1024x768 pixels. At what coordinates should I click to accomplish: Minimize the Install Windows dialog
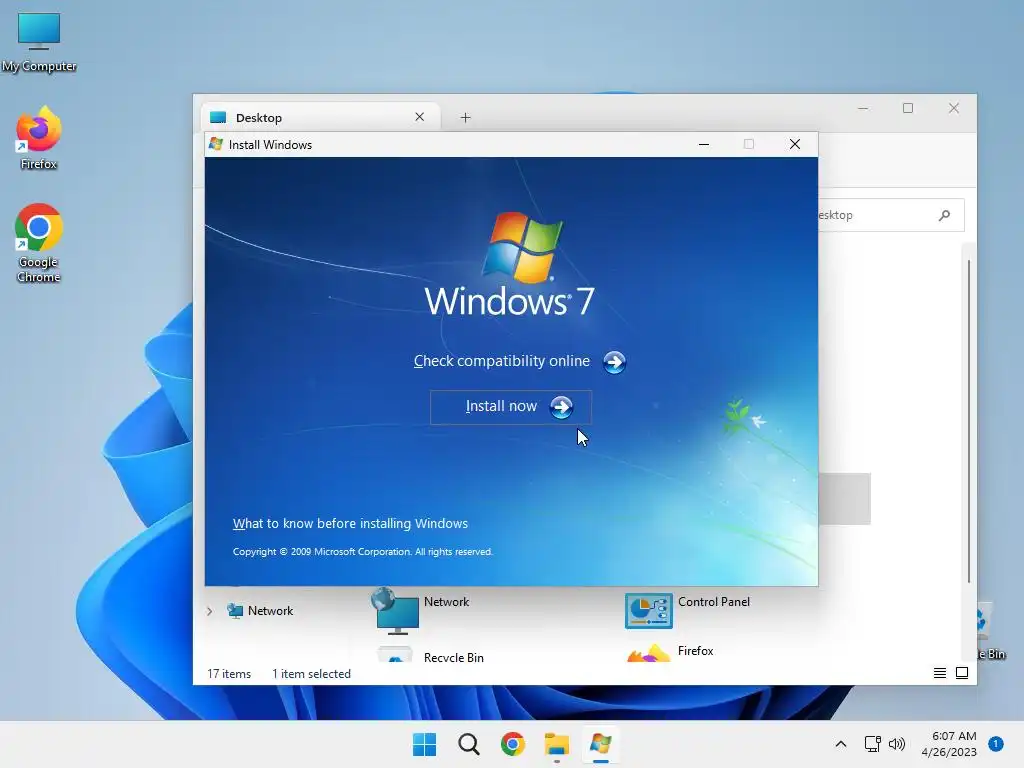(704, 144)
